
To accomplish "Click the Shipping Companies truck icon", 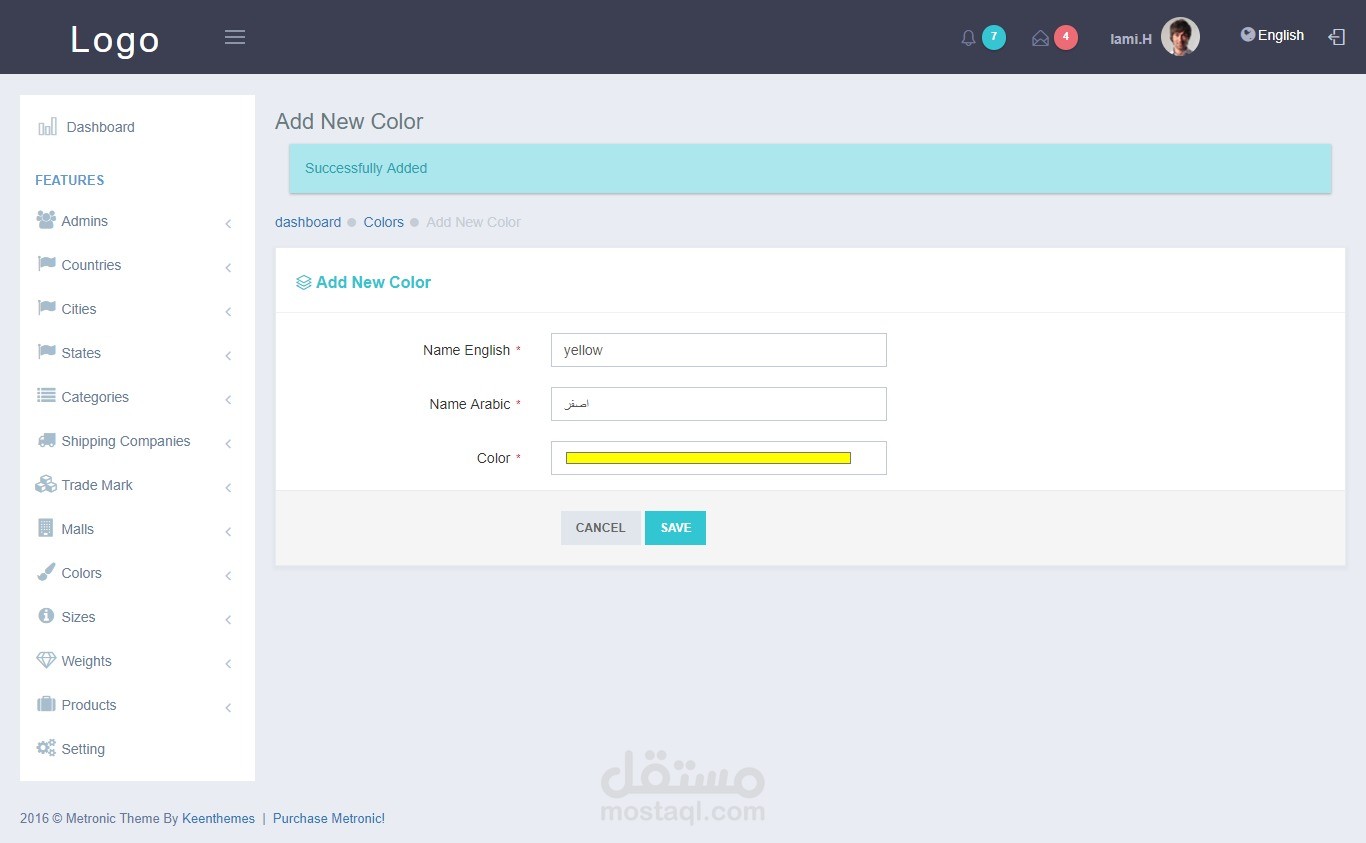I will [x=46, y=440].
